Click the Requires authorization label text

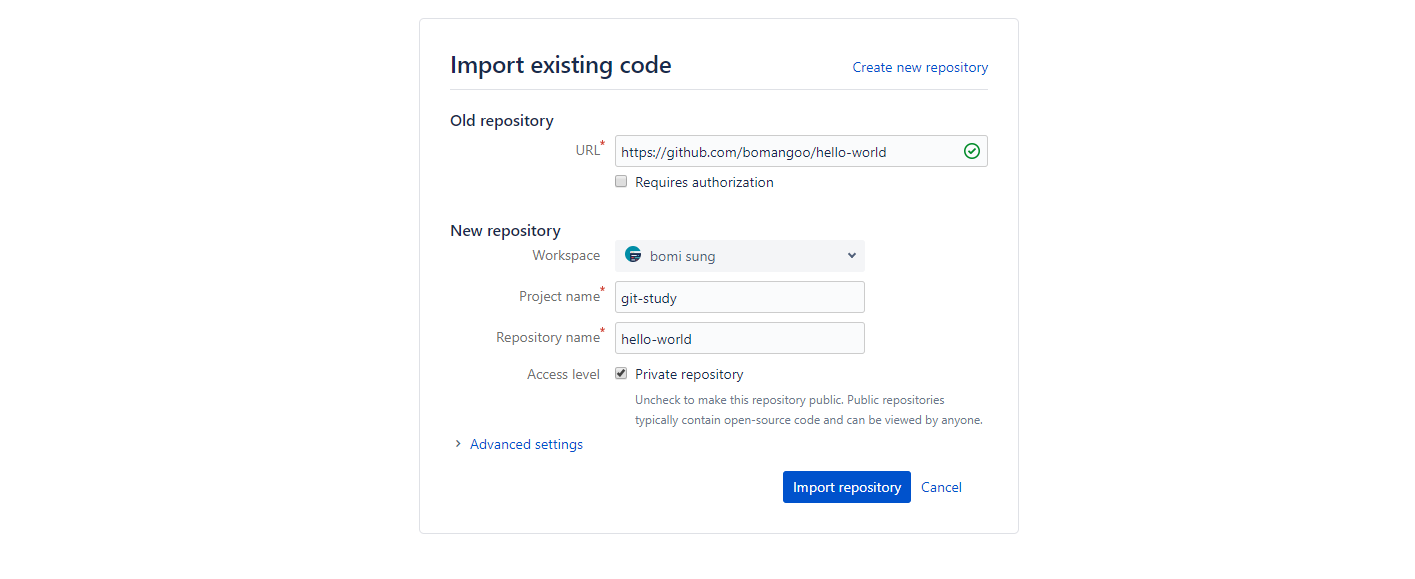(704, 182)
